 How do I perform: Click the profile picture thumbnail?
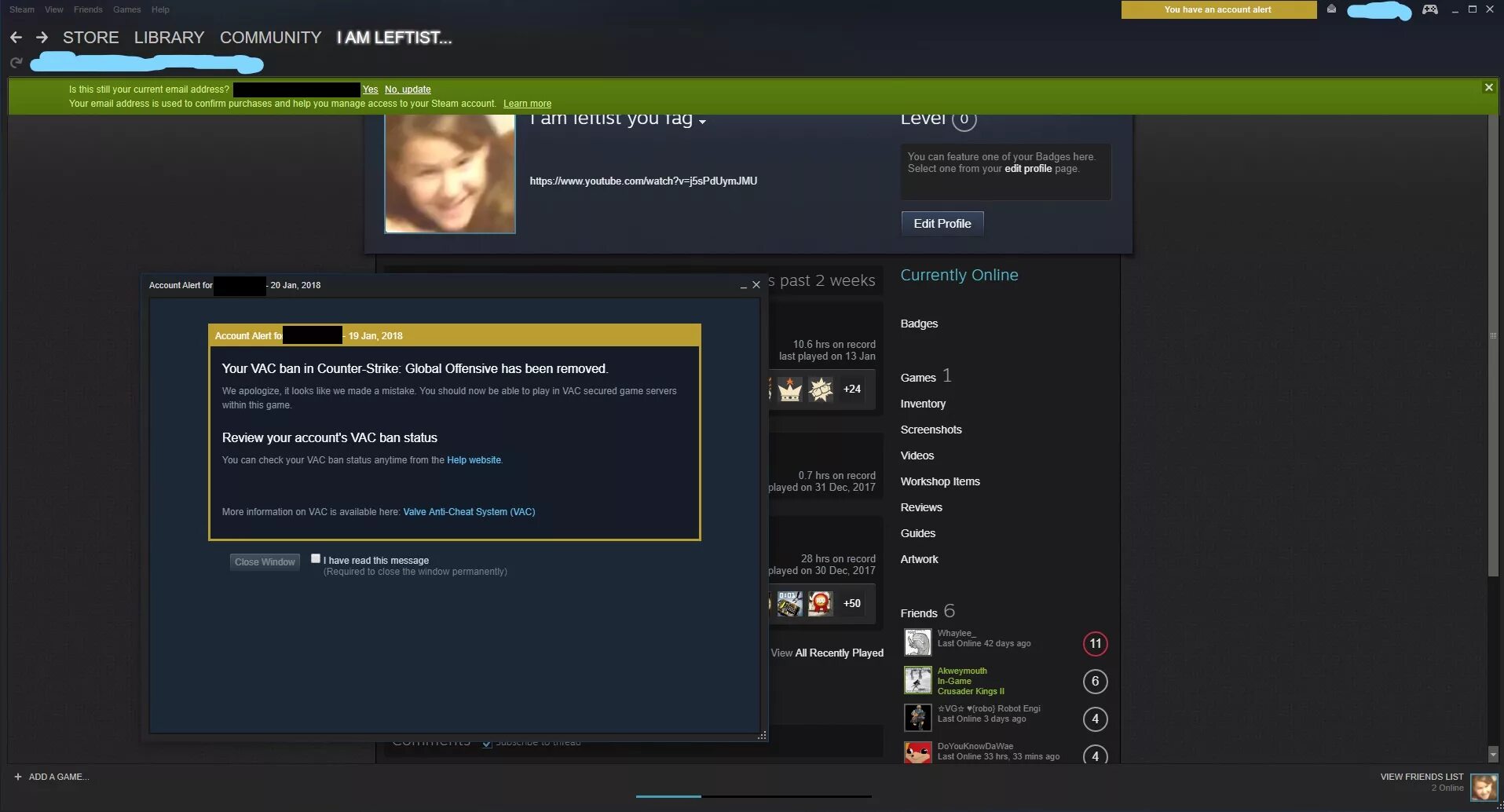[450, 174]
